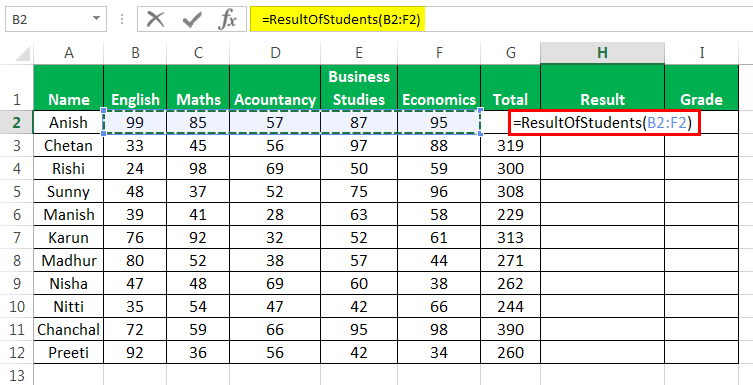Select column D header
Image resolution: width=753 pixels, height=385 pixels.
(275, 53)
